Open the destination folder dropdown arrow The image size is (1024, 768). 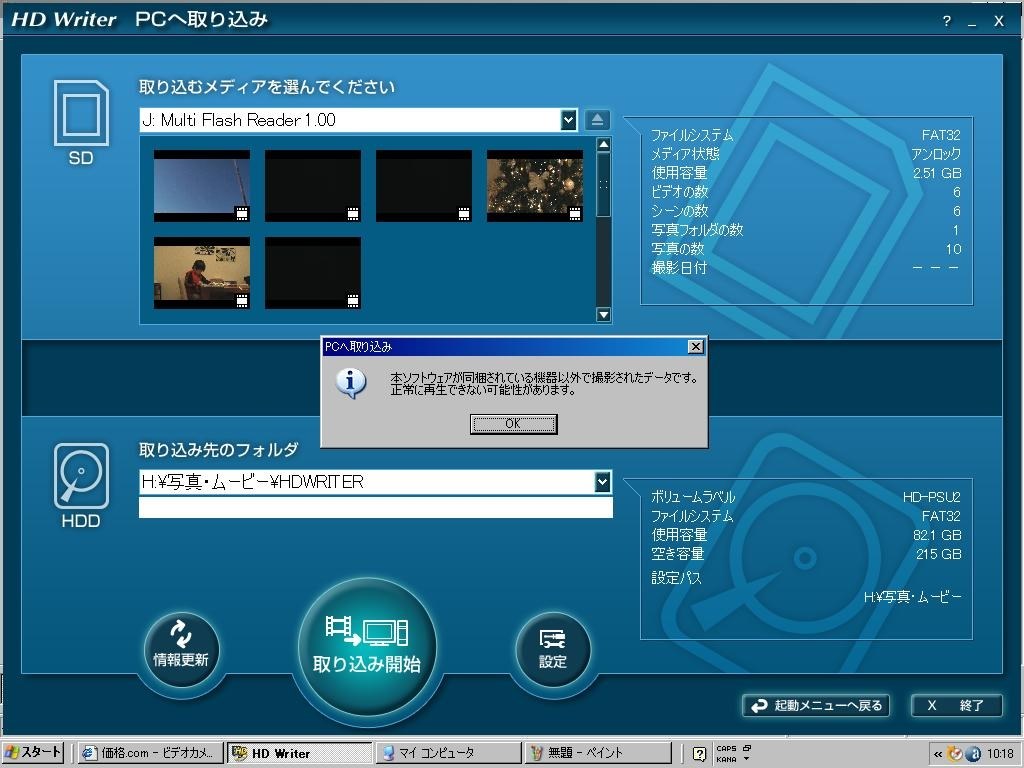click(x=602, y=482)
